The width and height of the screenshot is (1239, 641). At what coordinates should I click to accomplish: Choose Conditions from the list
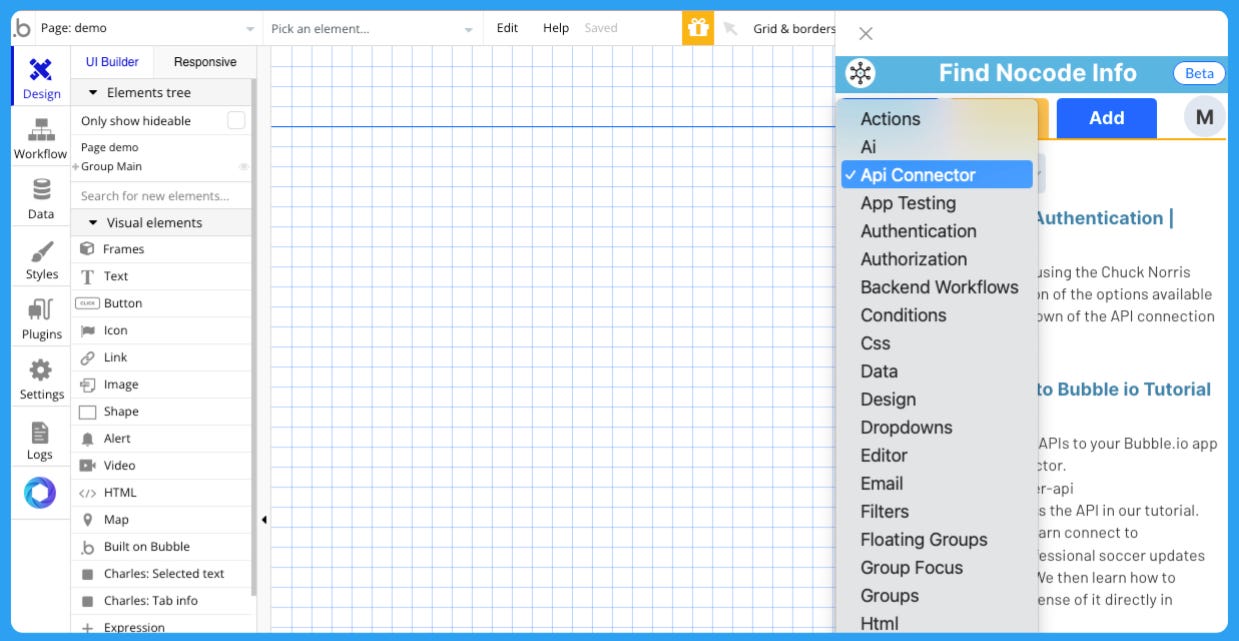937,315
